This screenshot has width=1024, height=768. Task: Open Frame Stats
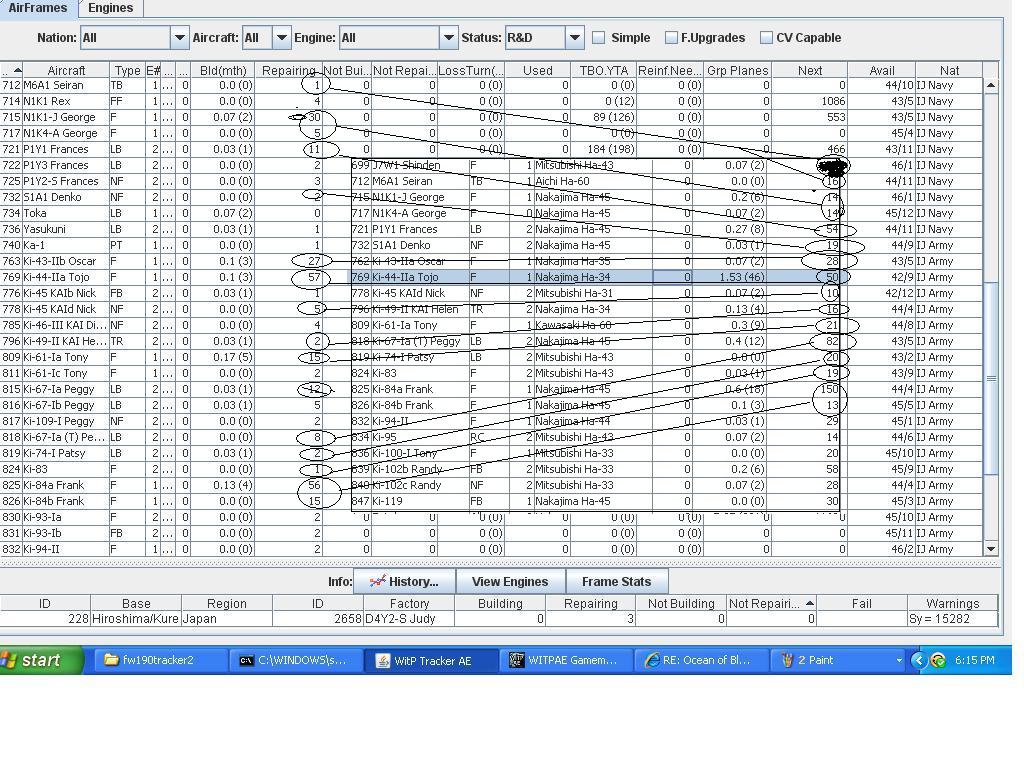616,581
